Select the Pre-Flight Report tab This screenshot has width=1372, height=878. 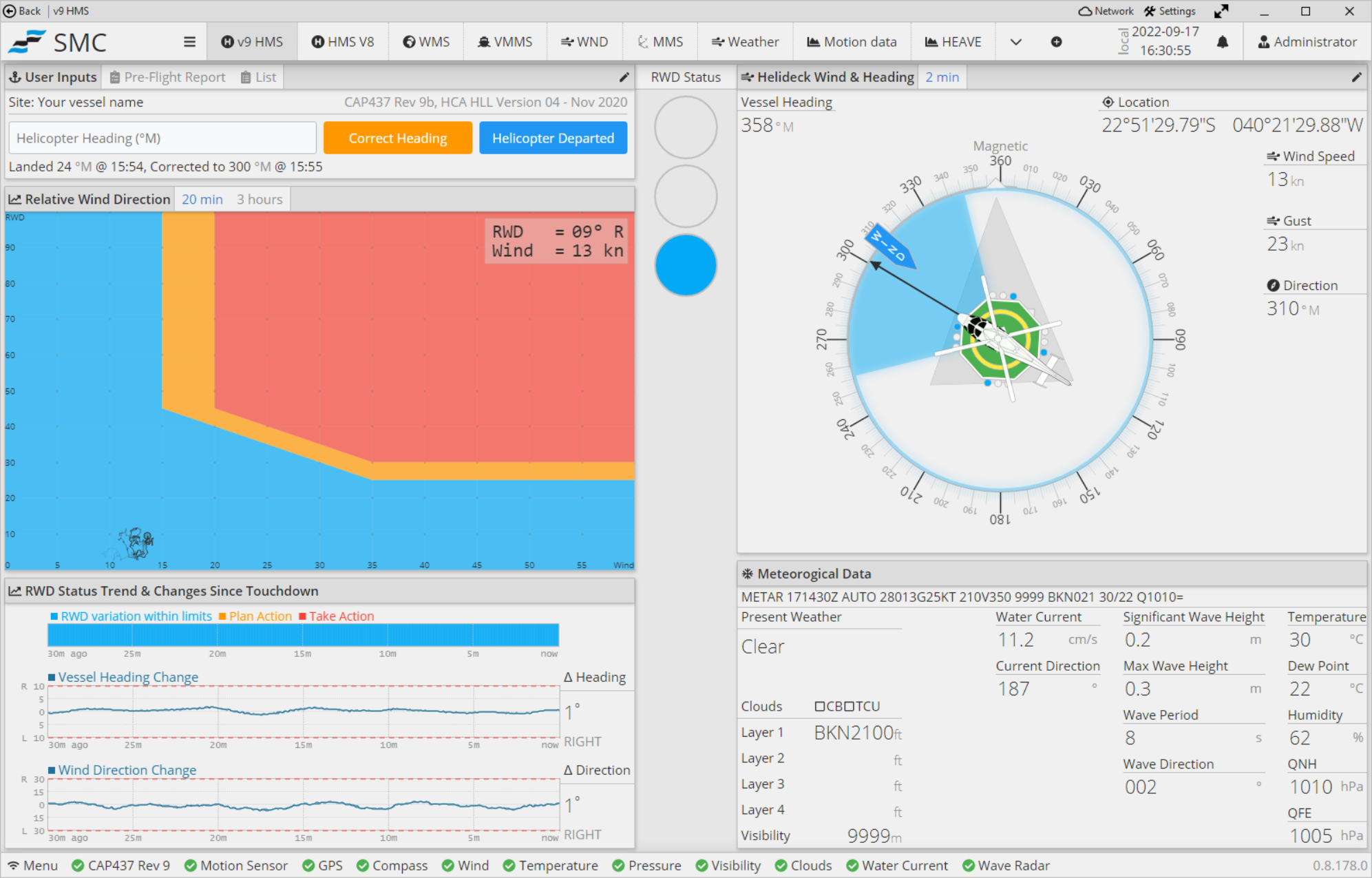point(168,77)
